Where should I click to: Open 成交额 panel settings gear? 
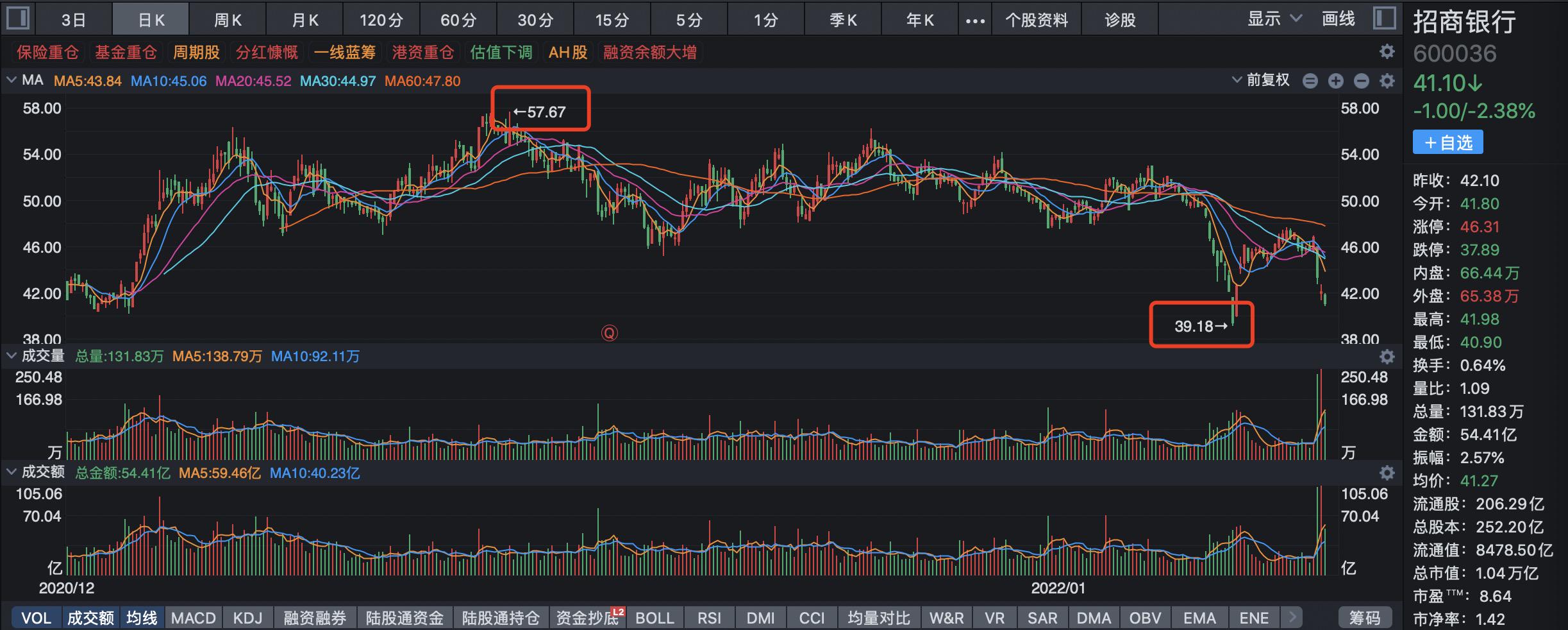(1387, 473)
